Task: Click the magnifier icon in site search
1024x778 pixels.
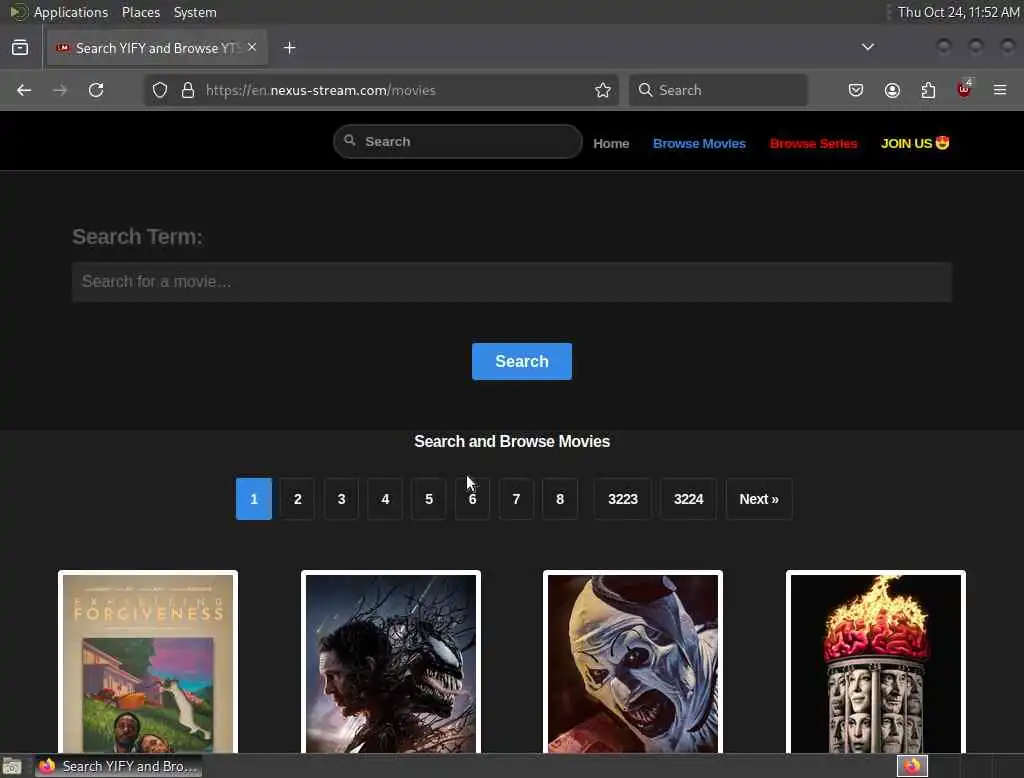Action: click(350, 140)
